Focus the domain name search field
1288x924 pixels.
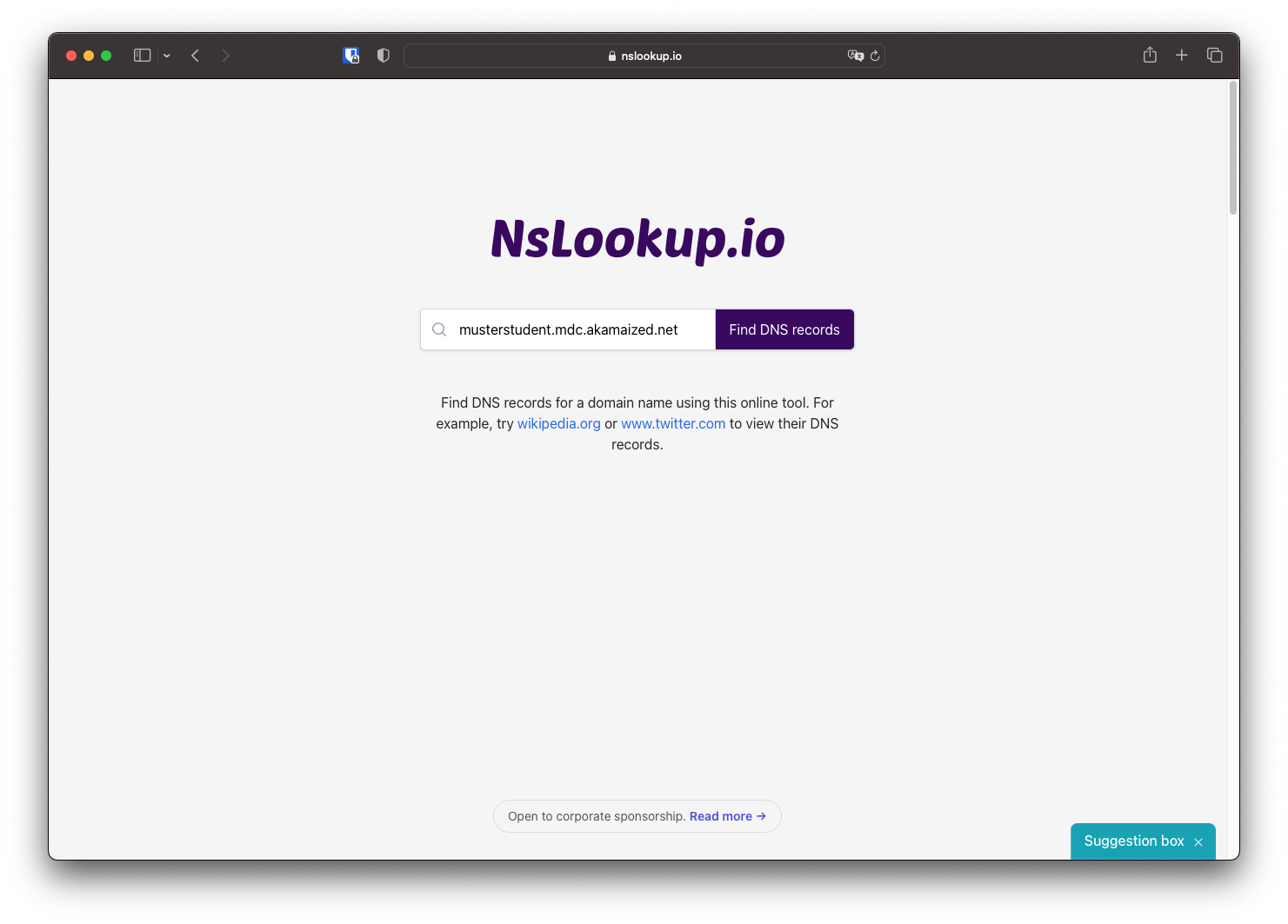tap(568, 329)
